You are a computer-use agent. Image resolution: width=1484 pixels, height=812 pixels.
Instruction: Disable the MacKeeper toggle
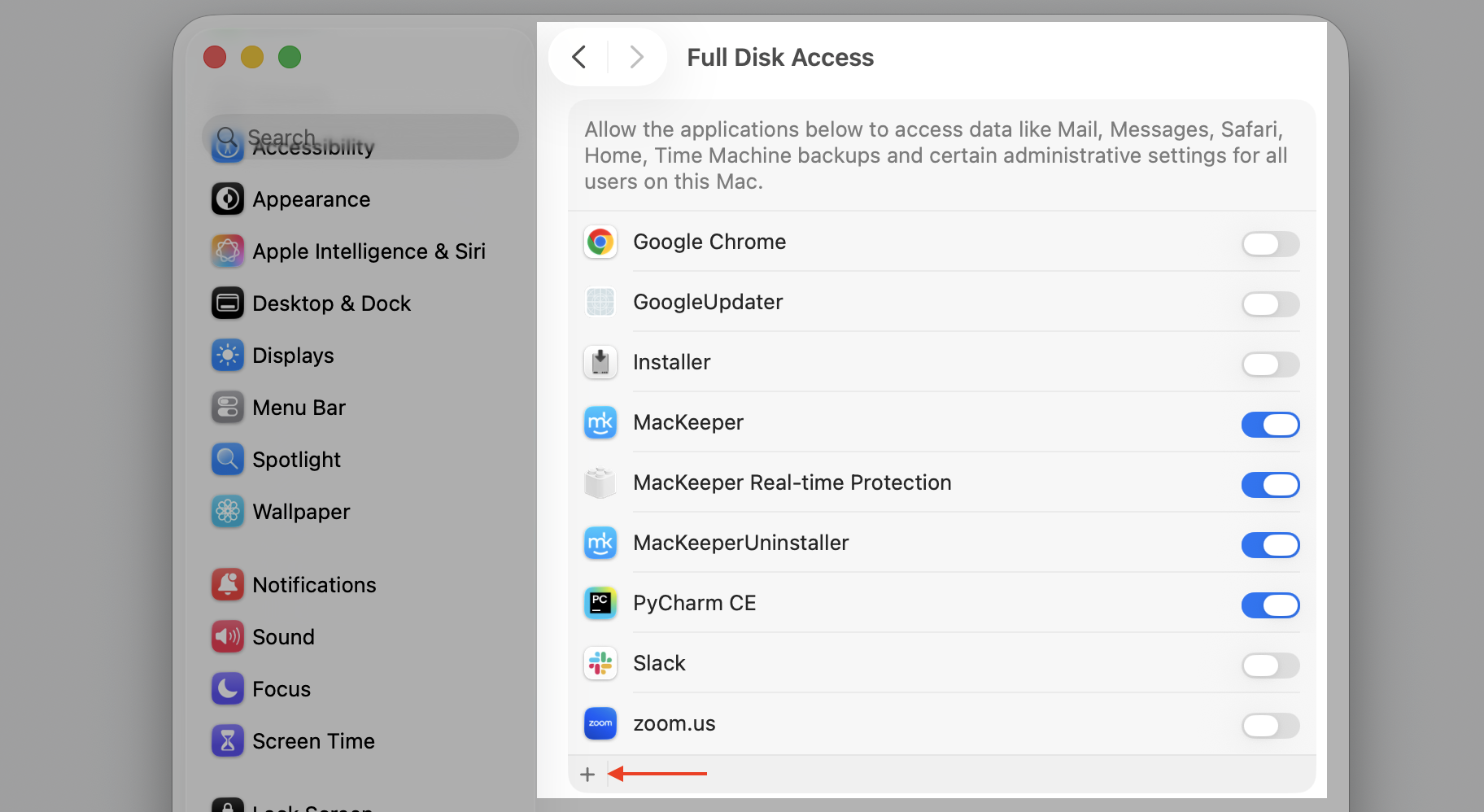1270,424
